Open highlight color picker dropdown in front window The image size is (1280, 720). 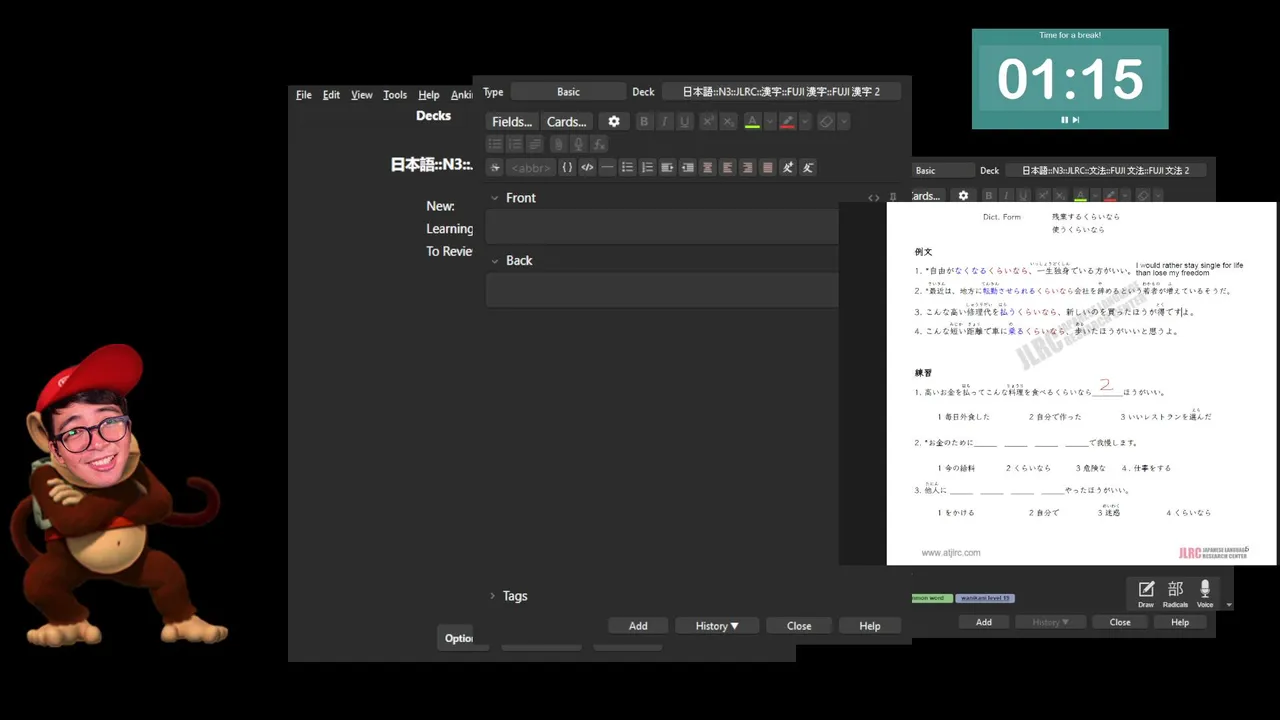coord(805,121)
